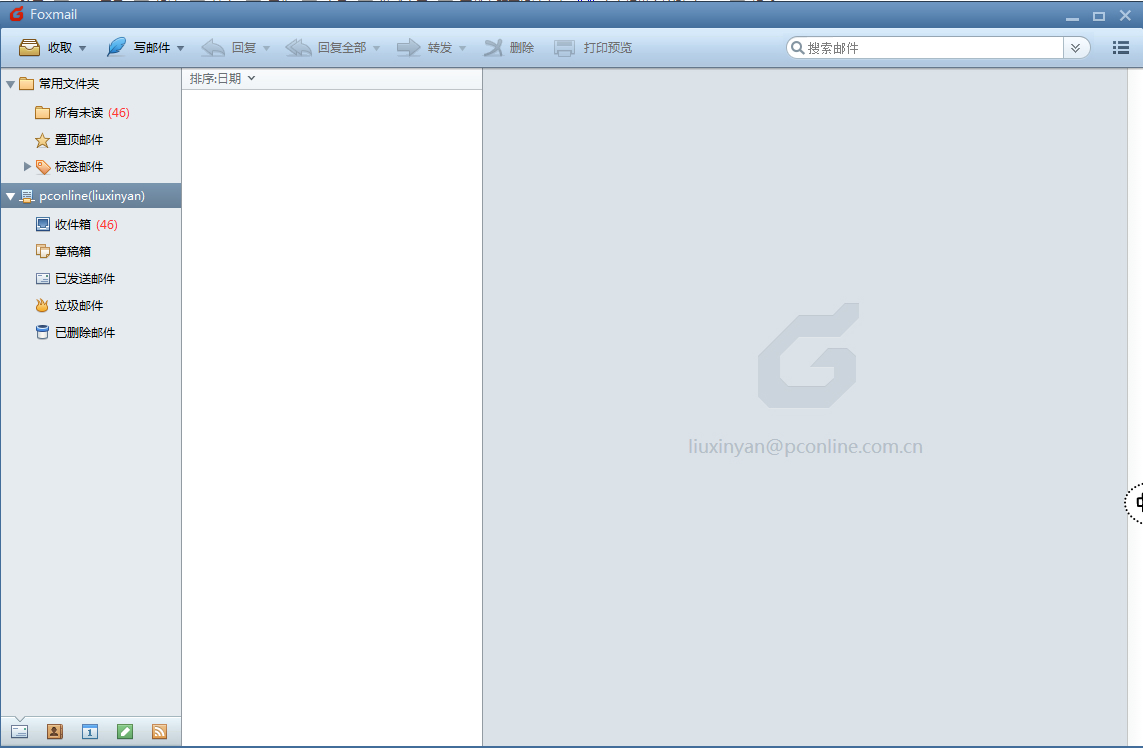Viewport: 1143px width, 748px height.
Task: Open the address book via bottom contacts icon
Action: 54,731
